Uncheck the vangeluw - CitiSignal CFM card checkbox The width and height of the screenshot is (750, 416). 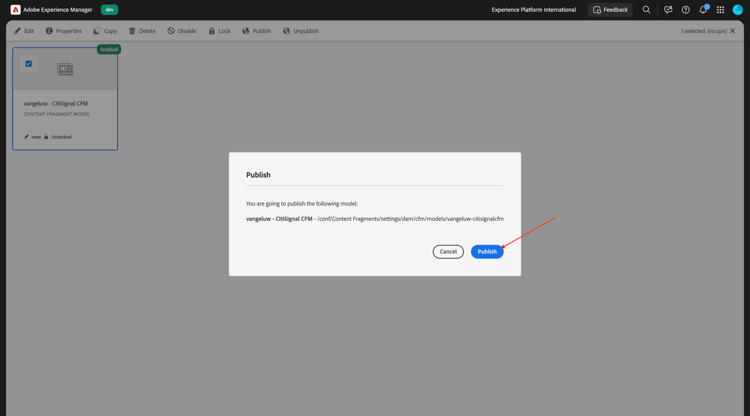click(x=29, y=64)
